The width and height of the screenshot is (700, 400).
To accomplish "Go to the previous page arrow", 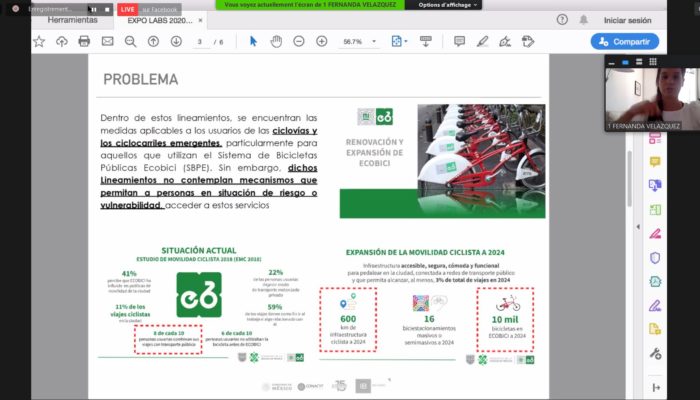I will point(153,42).
